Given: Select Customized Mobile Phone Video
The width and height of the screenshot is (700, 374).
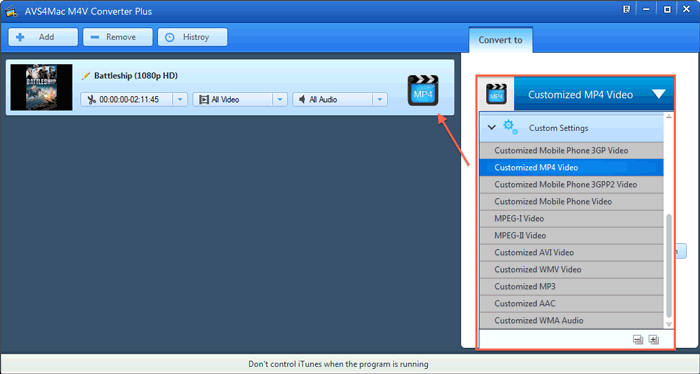Looking at the screenshot, I should point(571,201).
